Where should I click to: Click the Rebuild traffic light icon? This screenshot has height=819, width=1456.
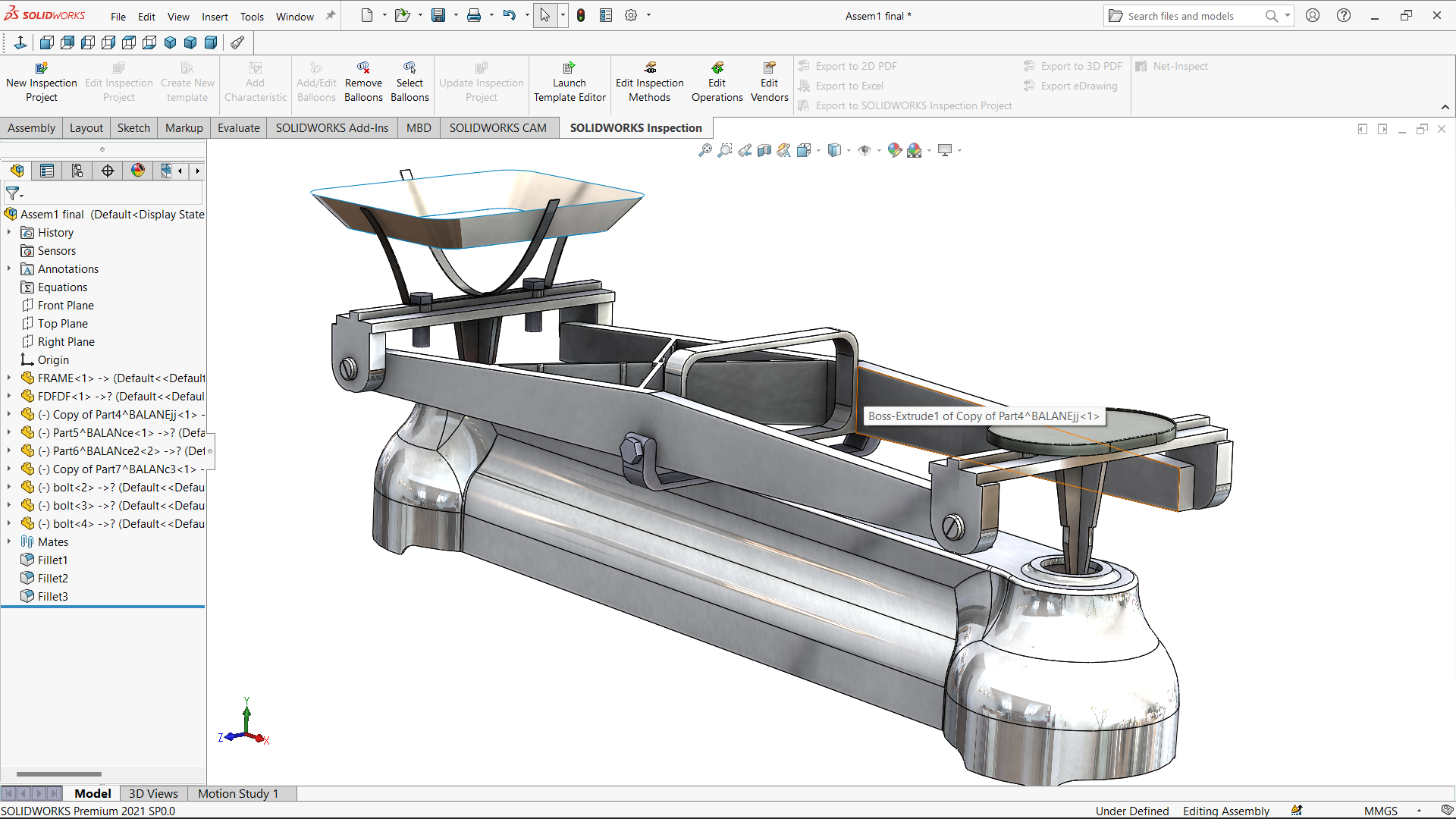click(581, 15)
